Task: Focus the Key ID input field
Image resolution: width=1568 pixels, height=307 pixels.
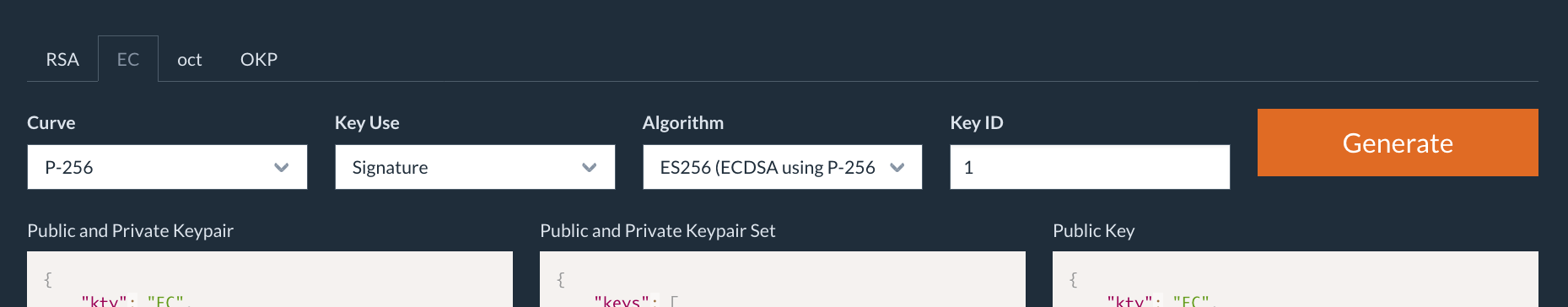Action: 1090,167
